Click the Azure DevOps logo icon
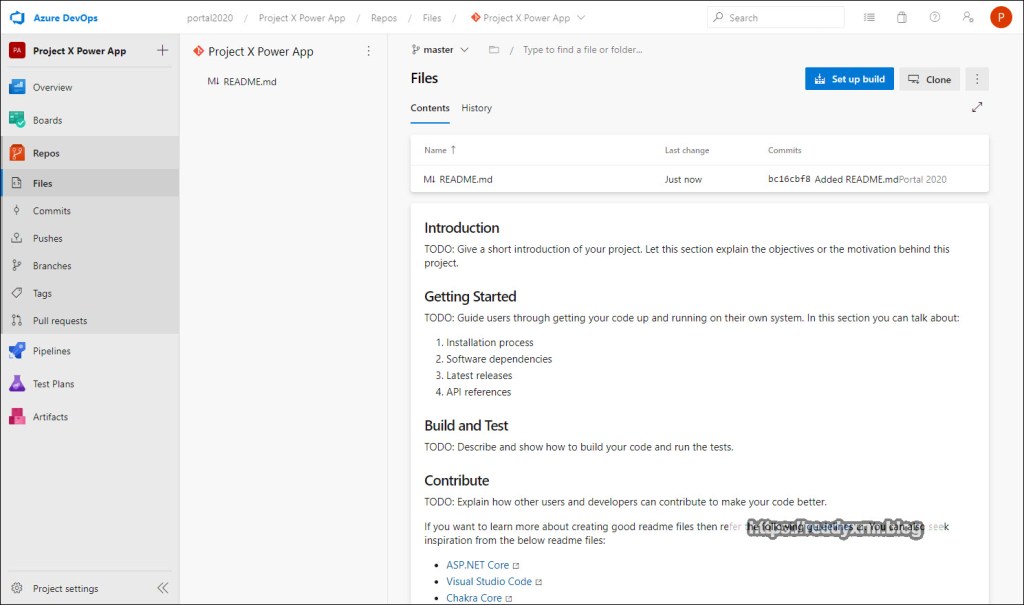The width and height of the screenshot is (1024, 605). (x=17, y=18)
